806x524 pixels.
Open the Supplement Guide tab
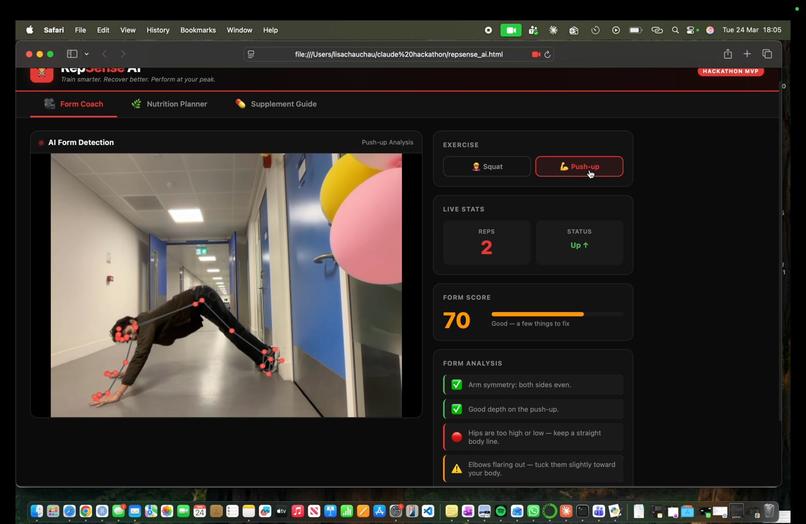click(x=276, y=104)
